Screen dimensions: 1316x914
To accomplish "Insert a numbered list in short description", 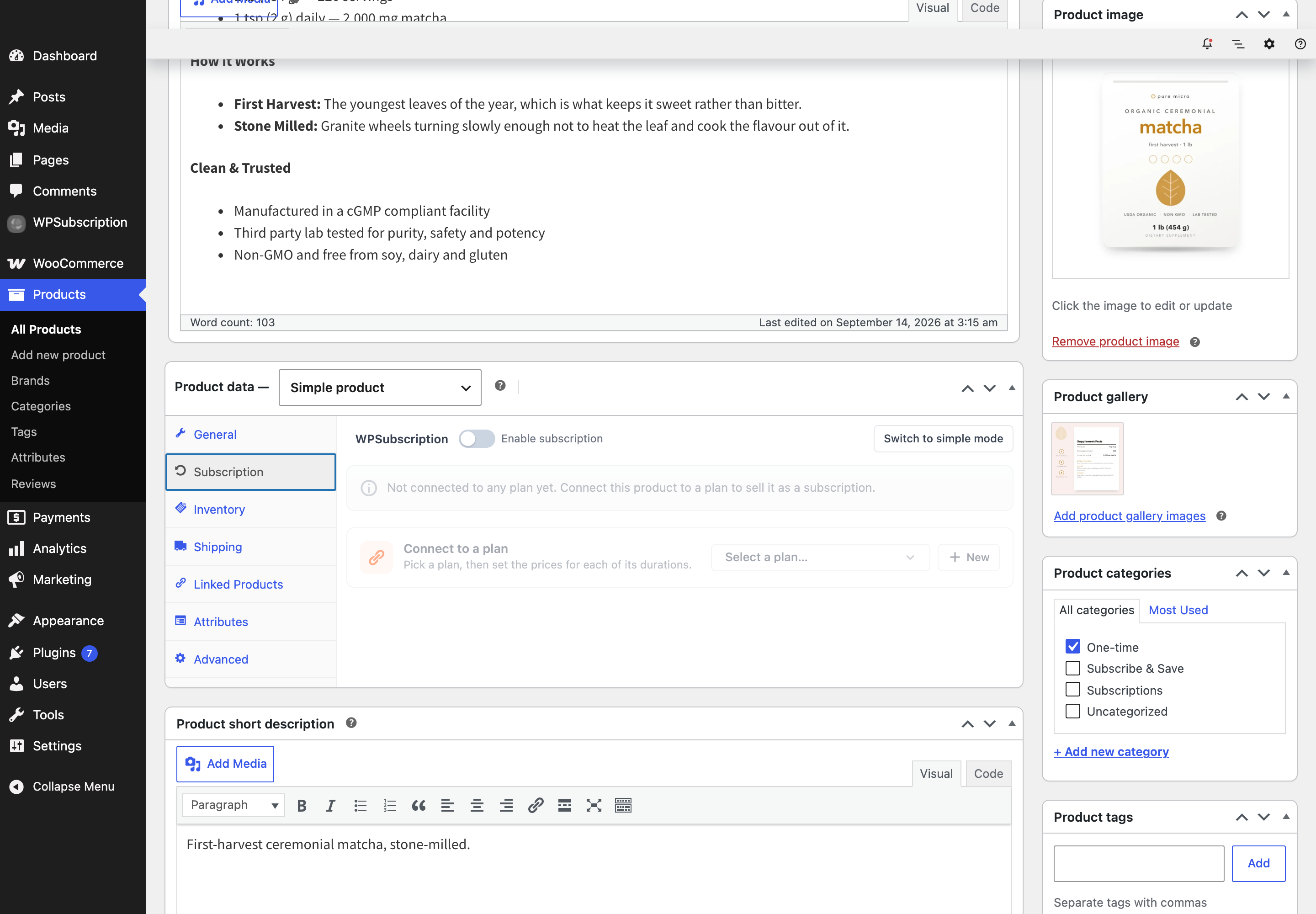I will coord(389,806).
